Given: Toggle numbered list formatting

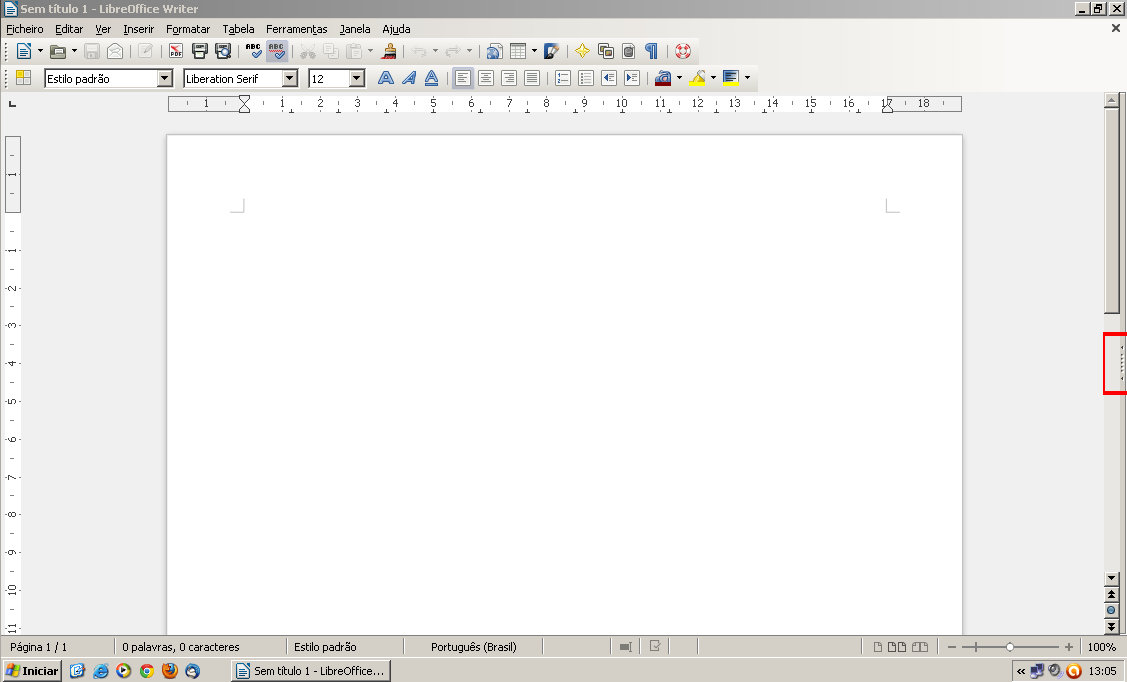Looking at the screenshot, I should point(563,78).
